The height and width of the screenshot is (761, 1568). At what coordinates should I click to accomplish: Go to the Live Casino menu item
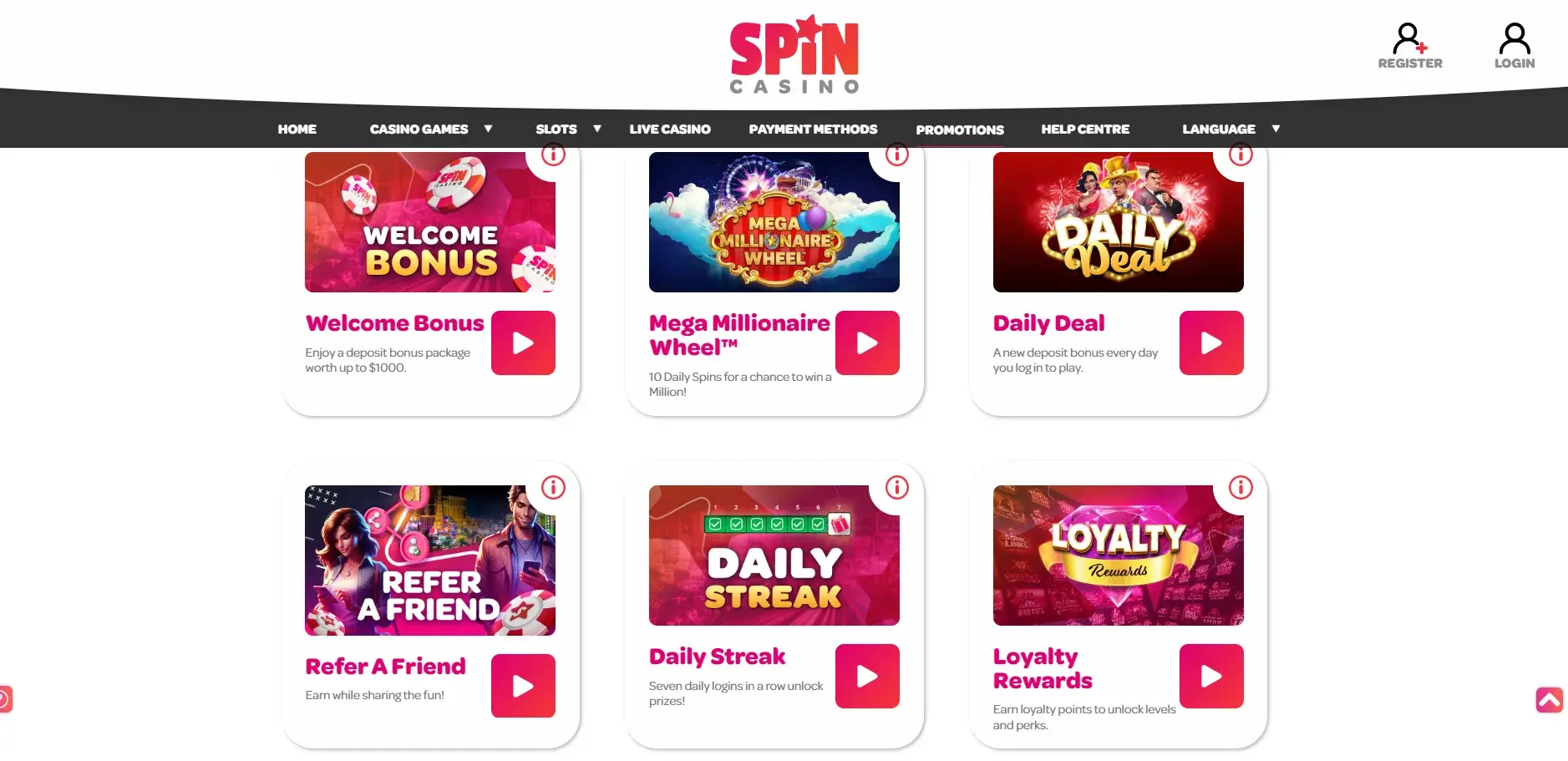tap(670, 129)
